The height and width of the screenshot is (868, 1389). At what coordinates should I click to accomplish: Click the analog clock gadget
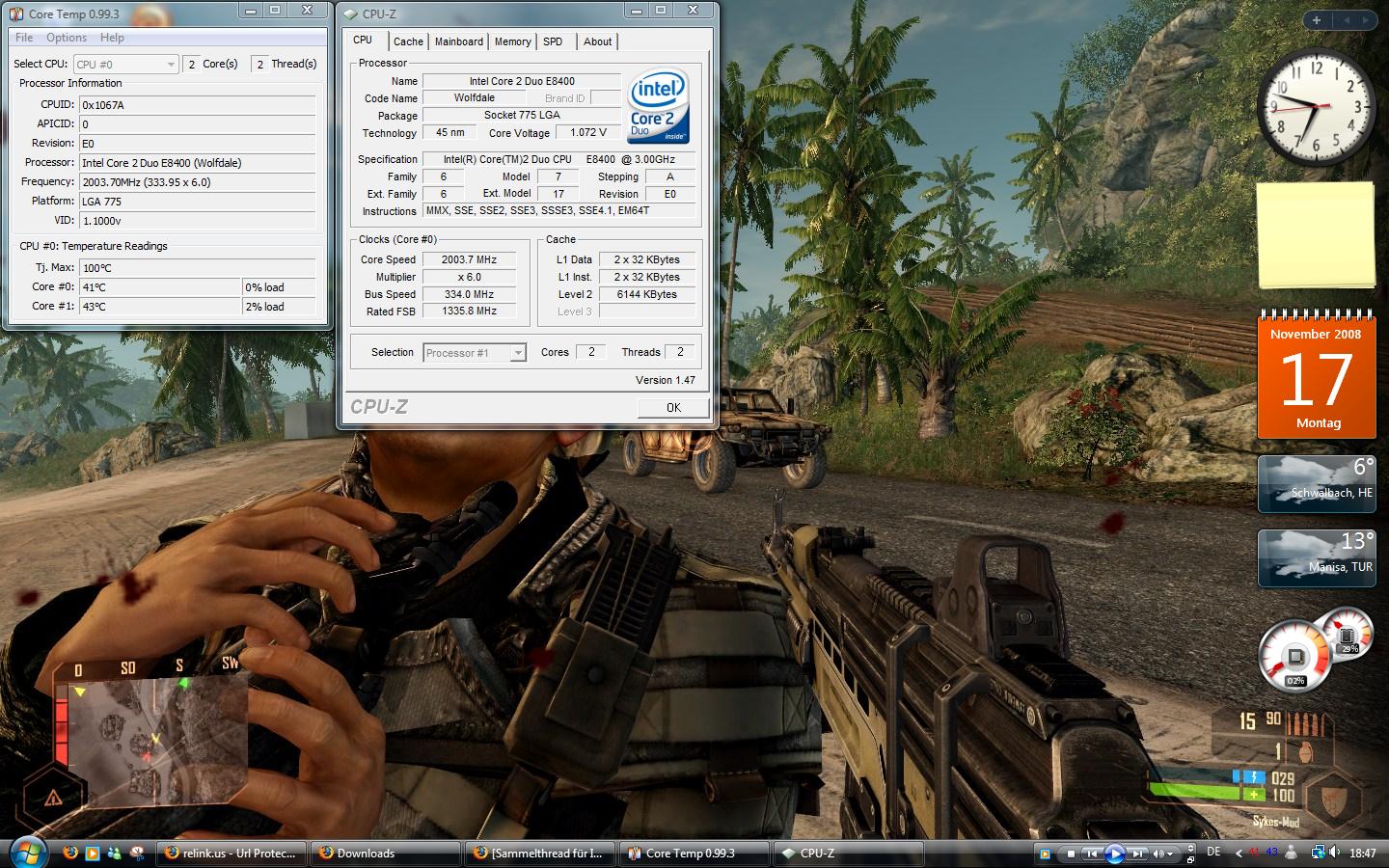[1316, 106]
